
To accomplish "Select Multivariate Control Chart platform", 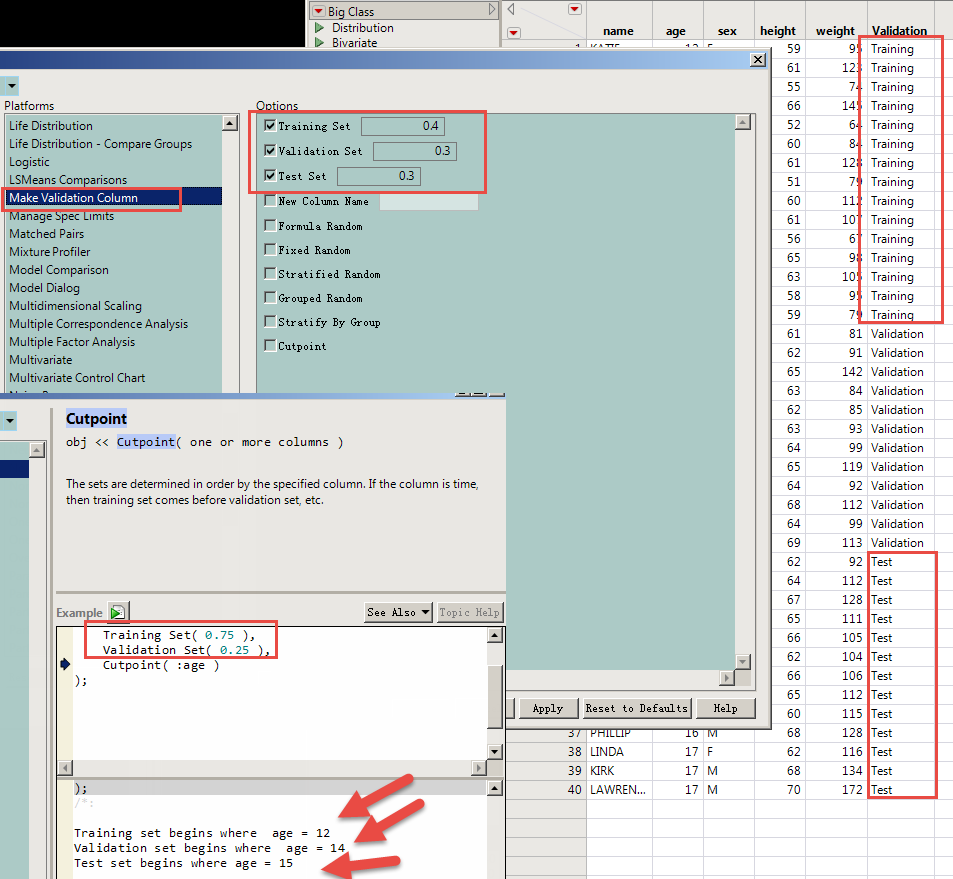I will point(77,378).
